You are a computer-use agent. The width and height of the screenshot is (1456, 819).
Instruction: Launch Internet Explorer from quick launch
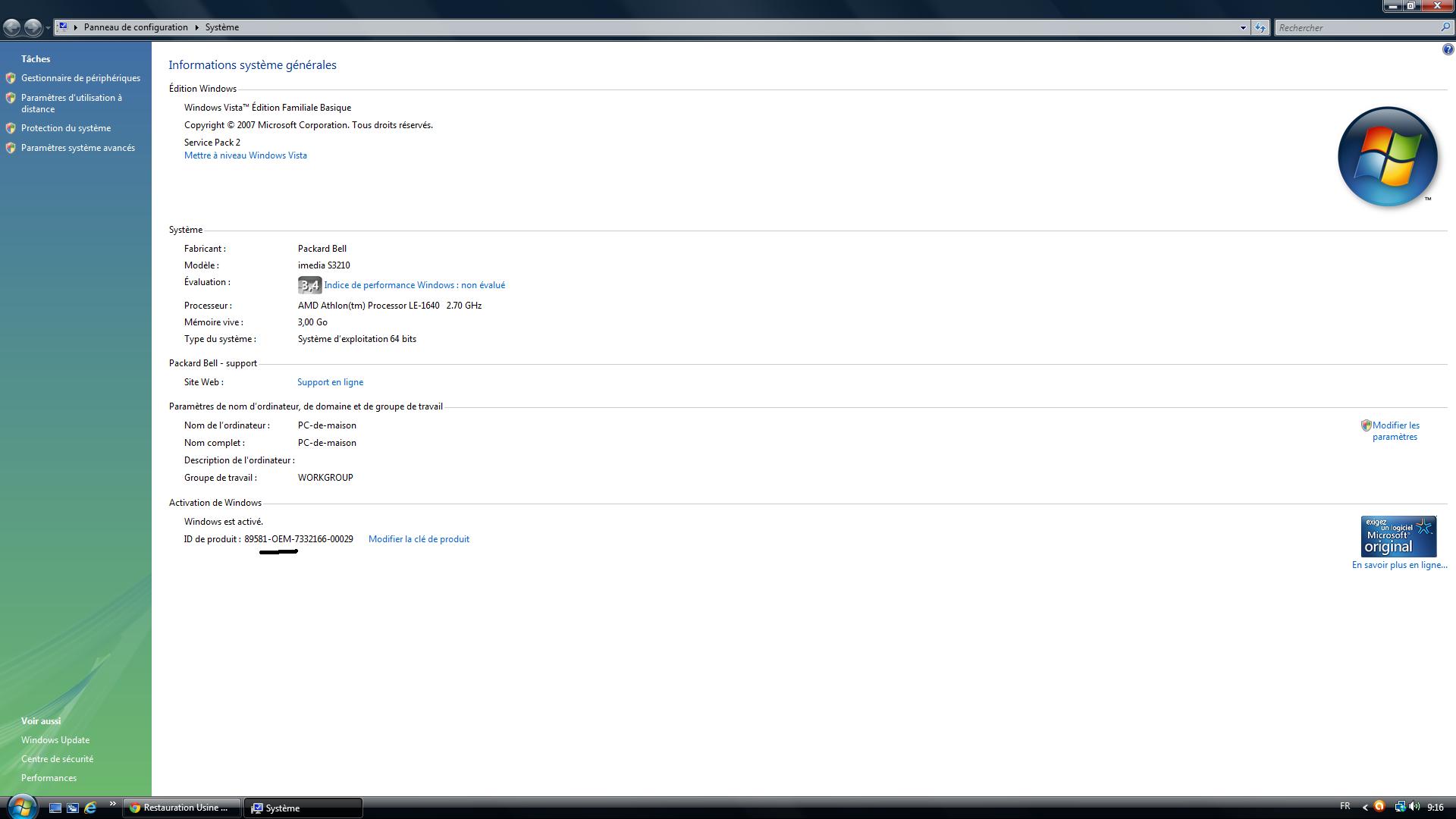pos(90,808)
